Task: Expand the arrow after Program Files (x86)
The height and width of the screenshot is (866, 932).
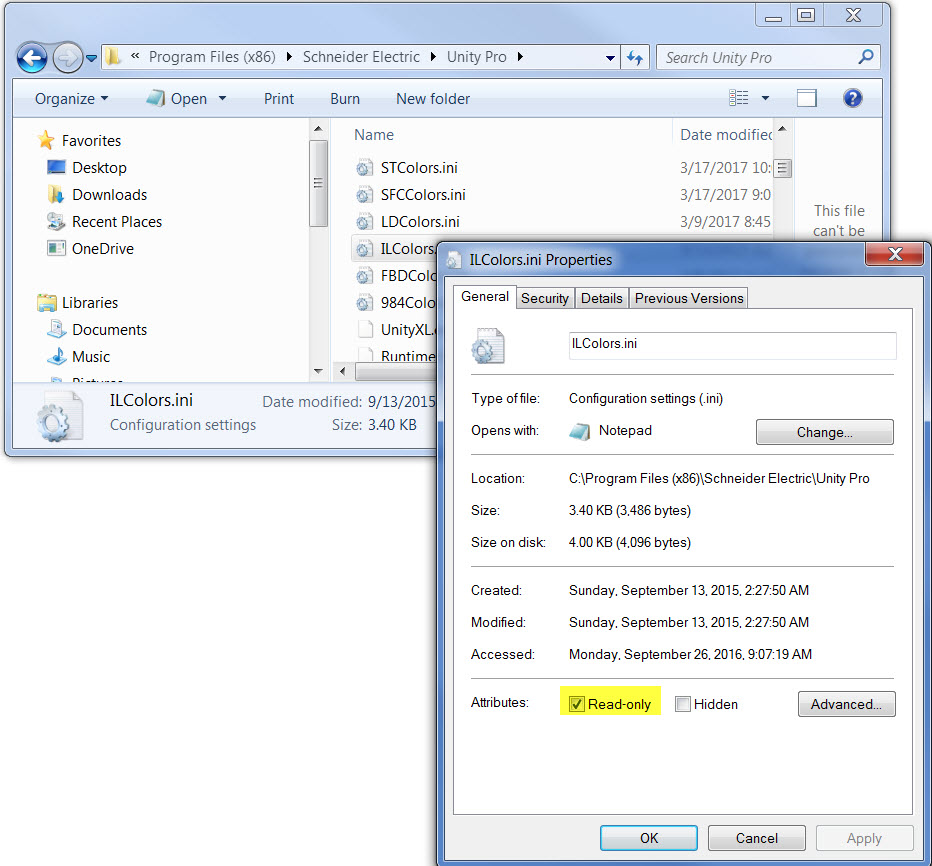Action: pyautogui.click(x=289, y=56)
